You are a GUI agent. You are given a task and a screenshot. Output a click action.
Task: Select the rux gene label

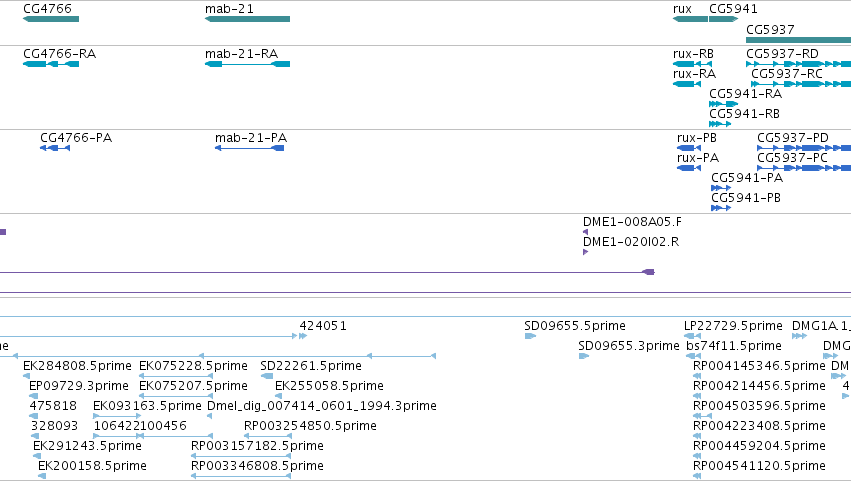click(682, 9)
